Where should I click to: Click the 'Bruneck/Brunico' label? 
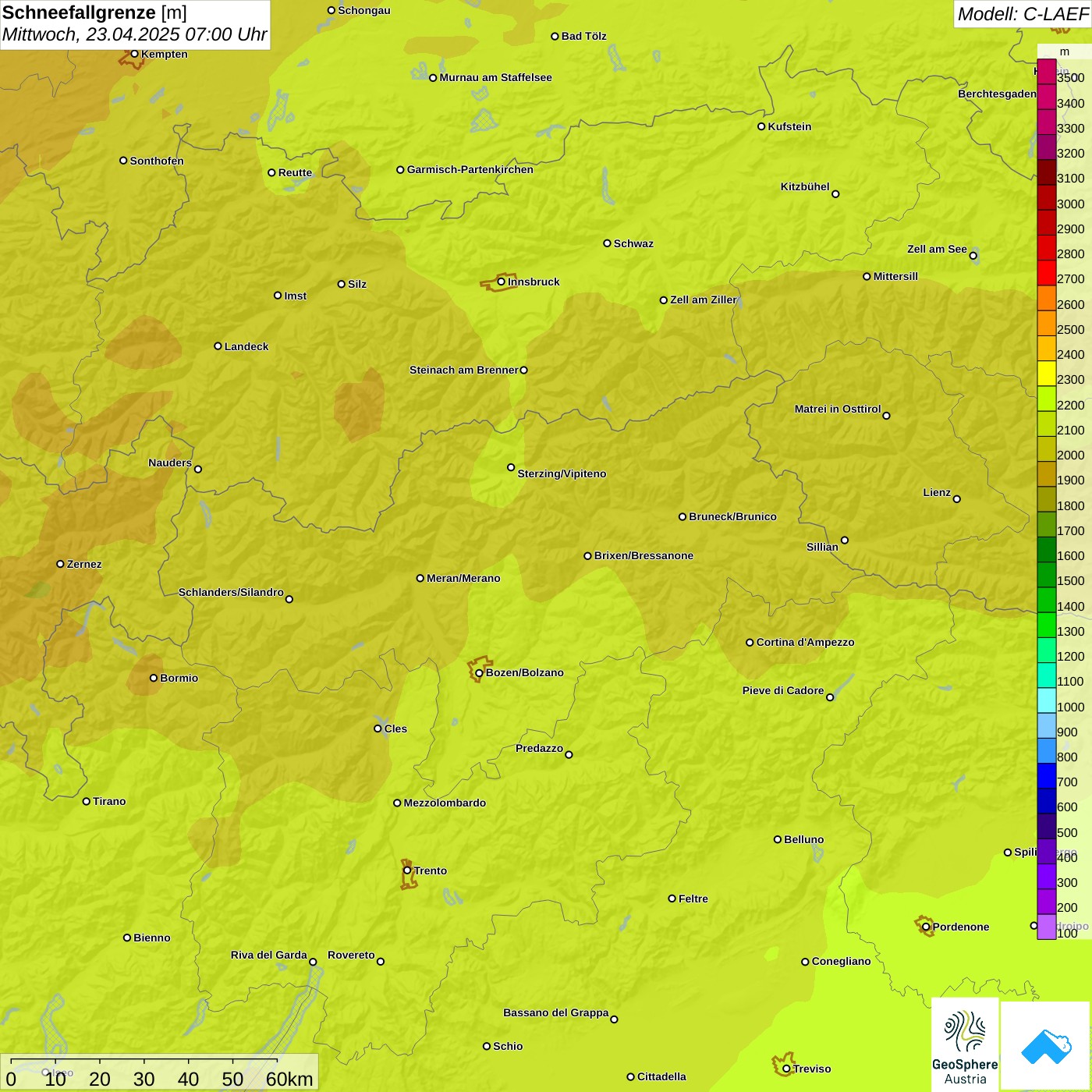click(x=732, y=516)
